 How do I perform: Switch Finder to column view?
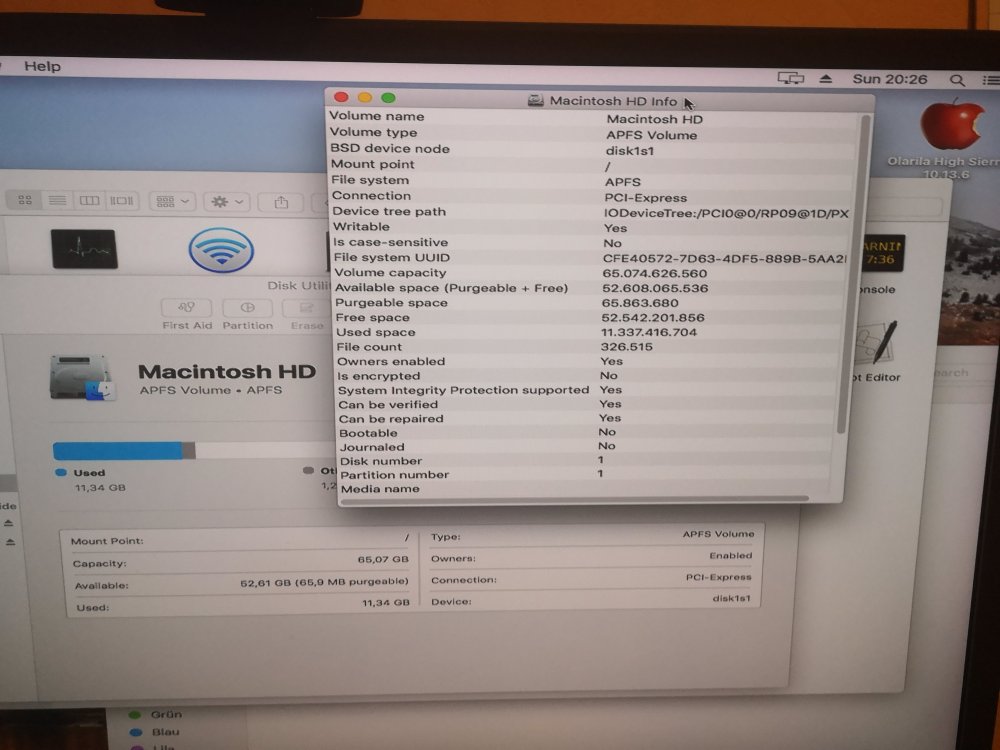click(x=89, y=201)
